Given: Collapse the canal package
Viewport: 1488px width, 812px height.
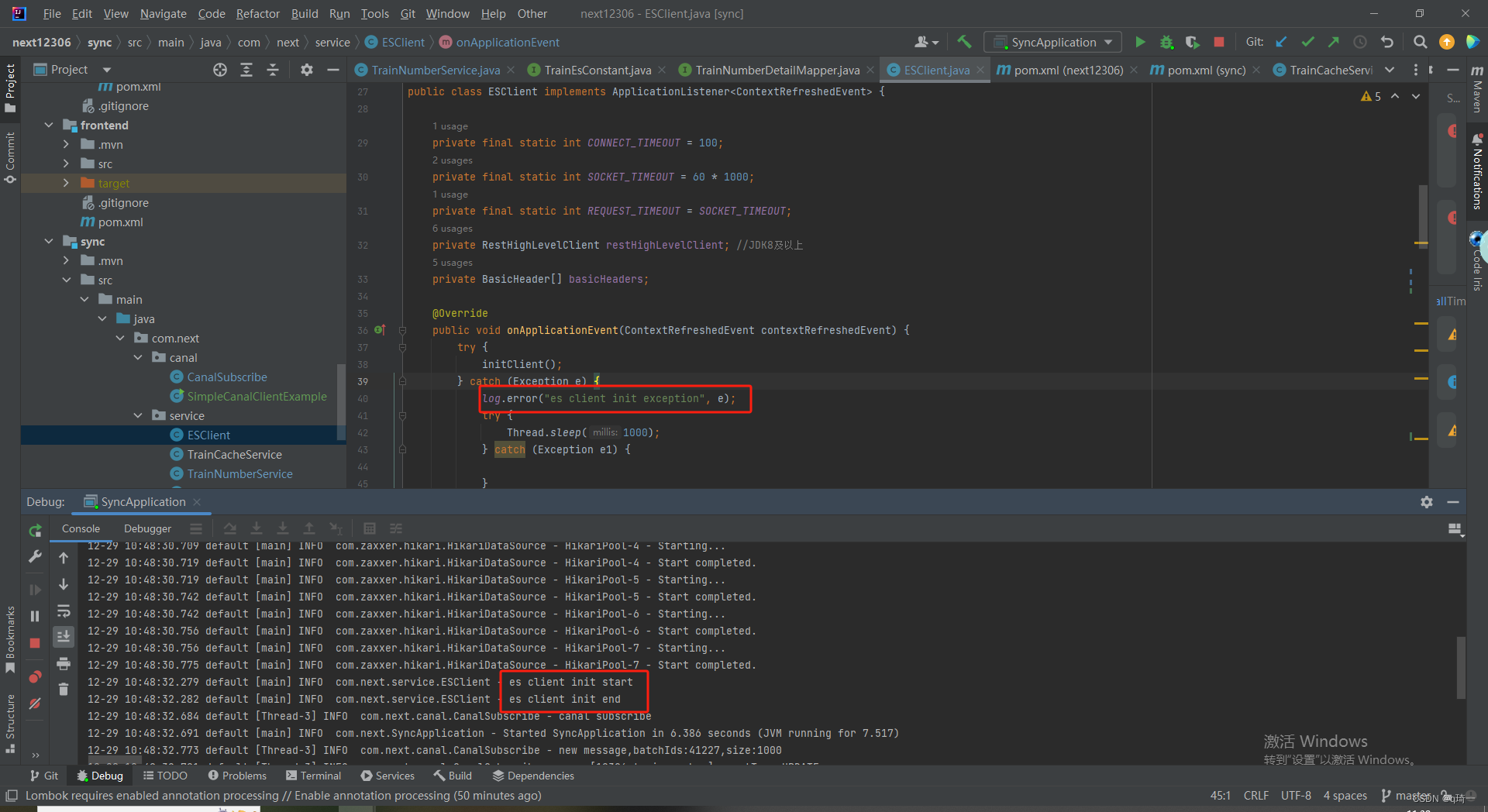Looking at the screenshot, I should point(138,357).
